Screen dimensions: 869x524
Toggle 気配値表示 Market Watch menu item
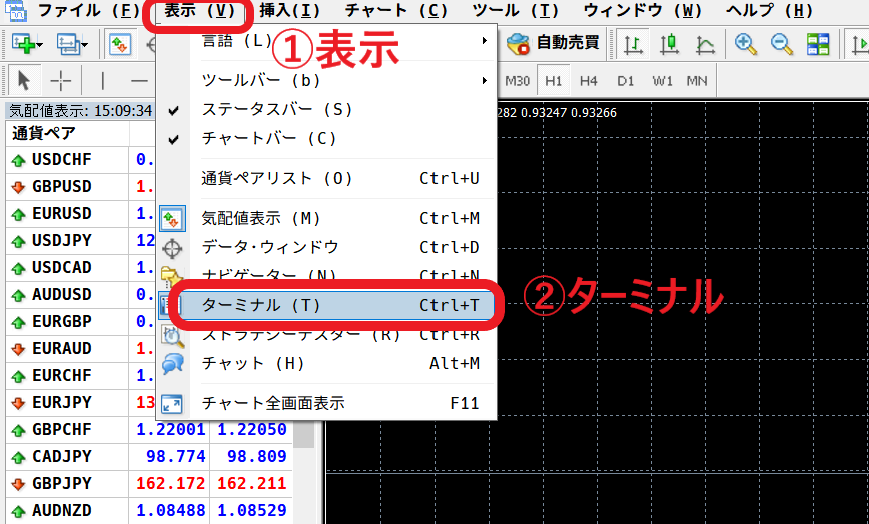click(x=262, y=218)
